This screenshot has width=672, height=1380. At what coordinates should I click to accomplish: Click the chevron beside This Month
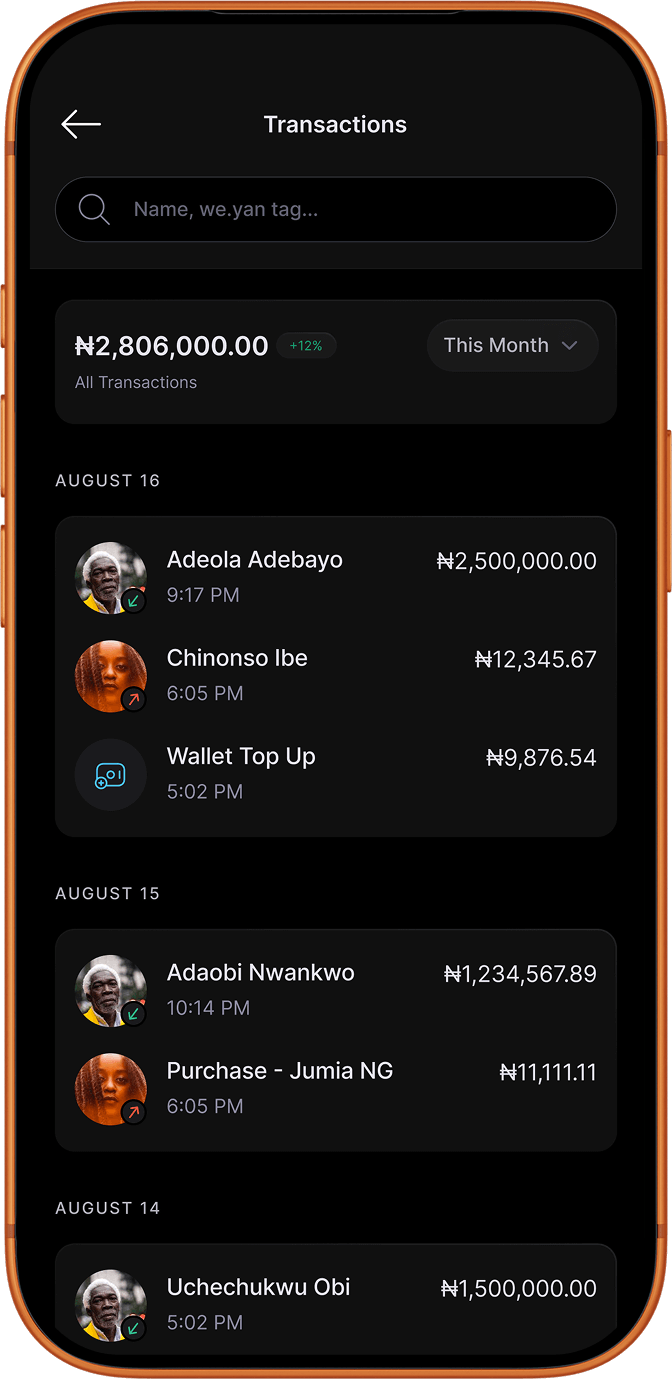click(570, 346)
